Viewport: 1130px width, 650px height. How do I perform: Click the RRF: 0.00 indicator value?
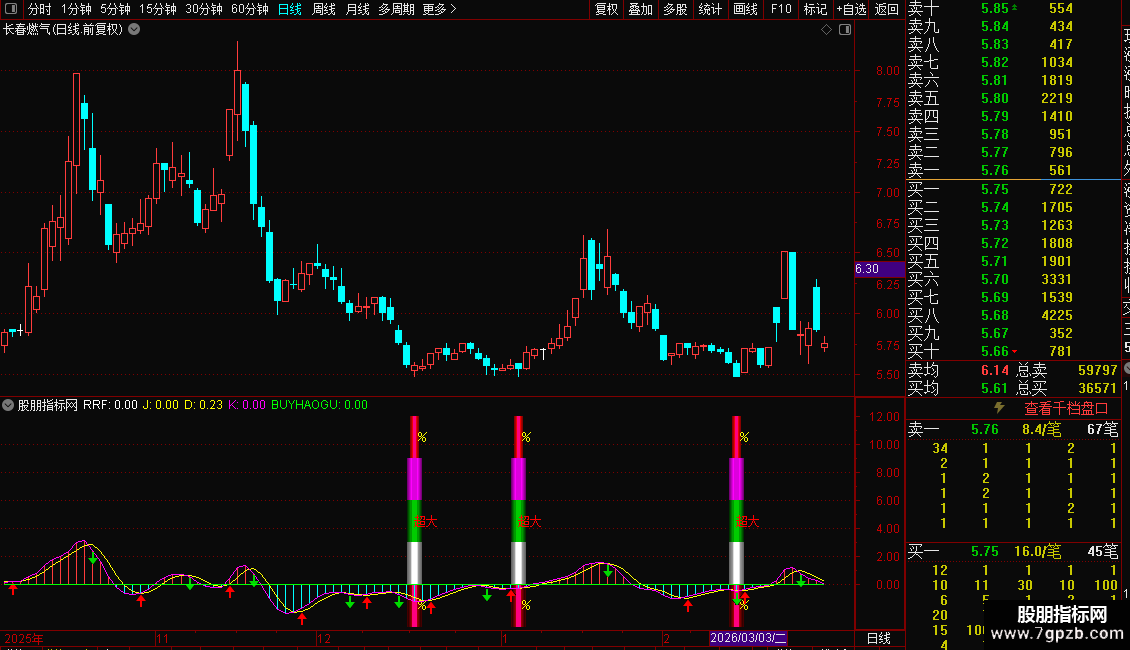point(110,405)
